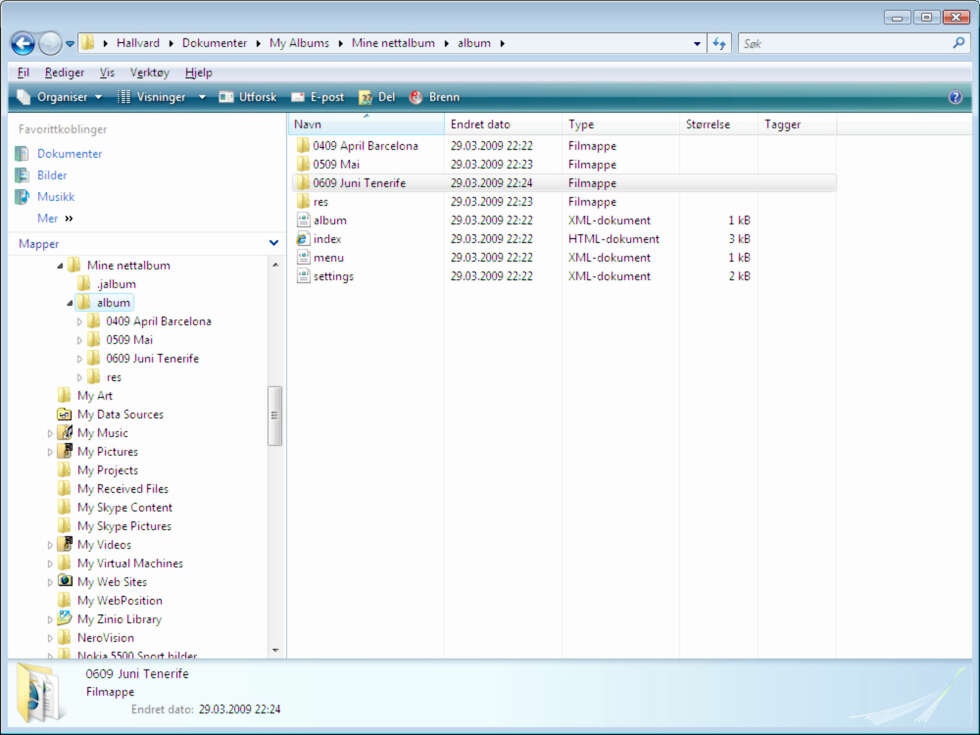Screen dimensions: 980x735
Task: Expand res folder in tree
Action: click(x=79, y=378)
